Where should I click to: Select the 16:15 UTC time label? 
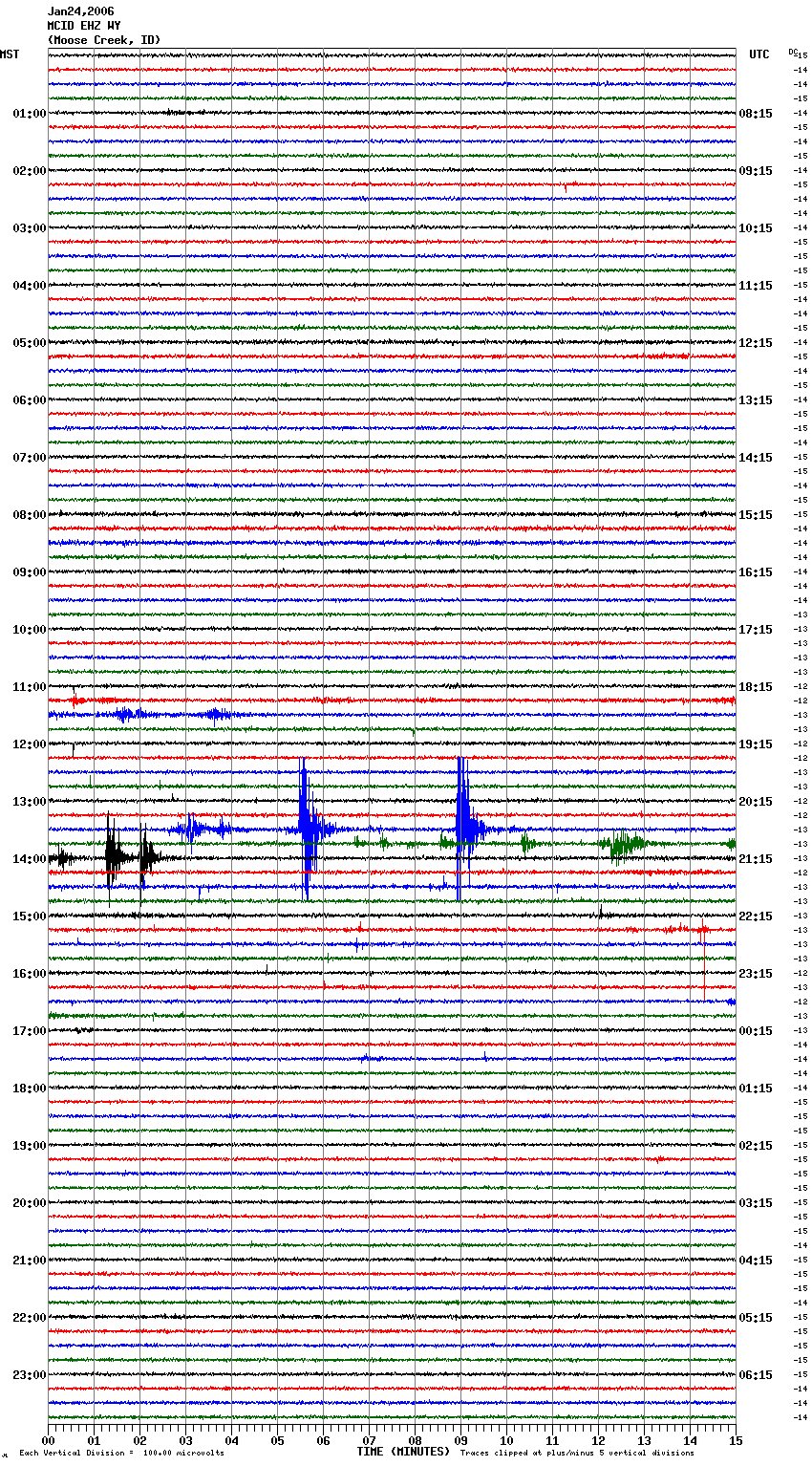756,572
